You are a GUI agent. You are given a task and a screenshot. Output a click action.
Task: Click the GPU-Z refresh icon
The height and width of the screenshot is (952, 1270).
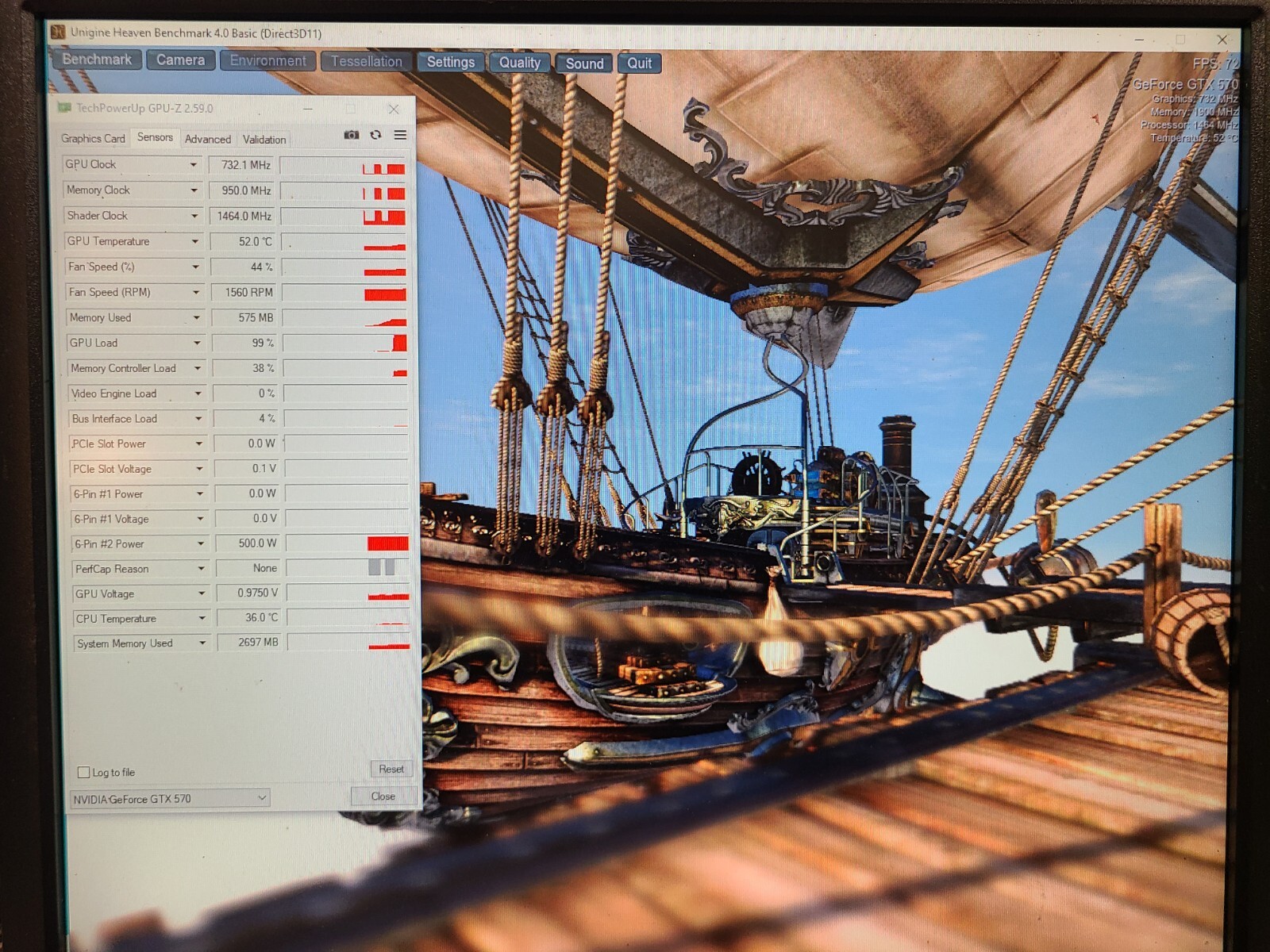(x=375, y=136)
